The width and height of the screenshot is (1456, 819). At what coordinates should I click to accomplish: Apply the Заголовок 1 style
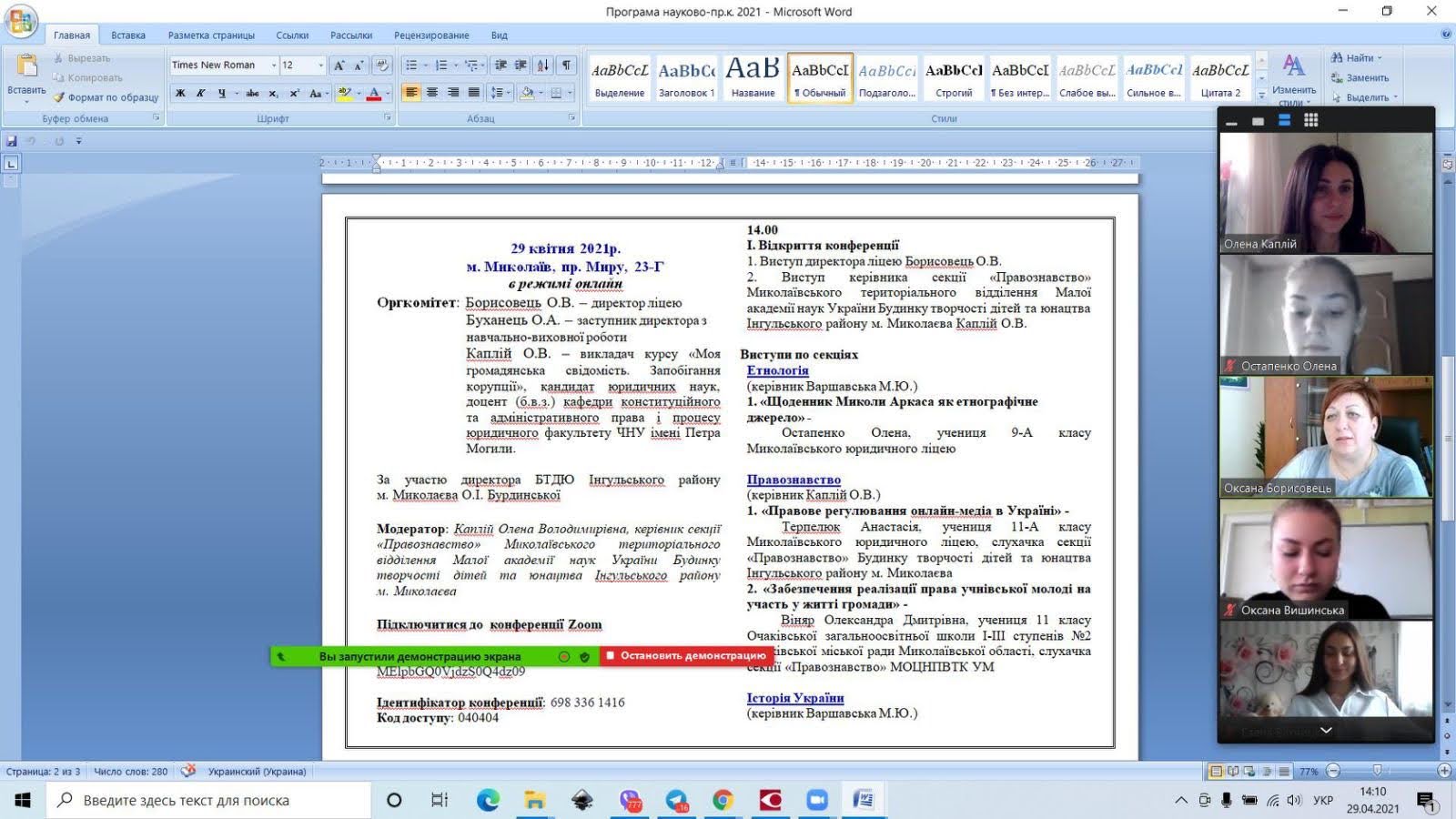[x=686, y=78]
